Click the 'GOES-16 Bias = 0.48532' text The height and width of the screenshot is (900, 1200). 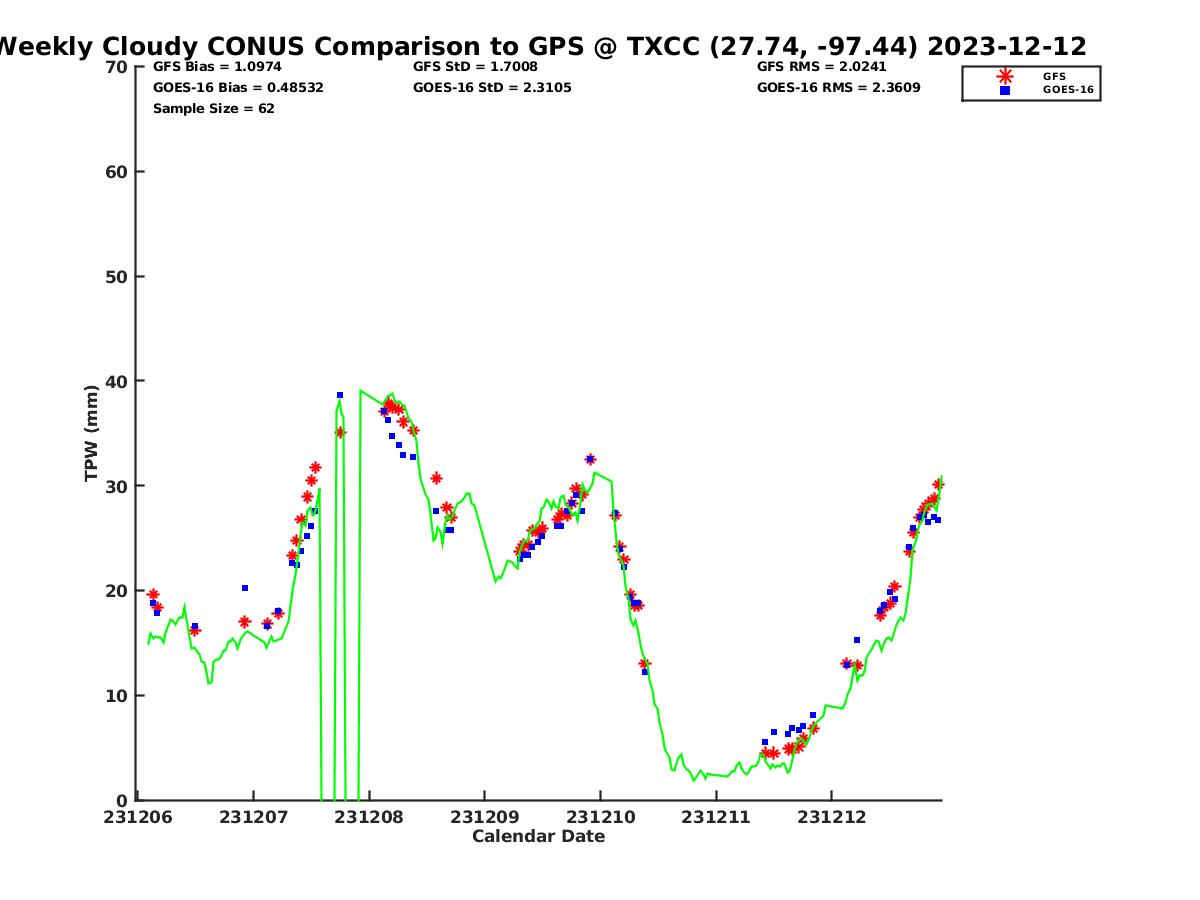(238, 88)
